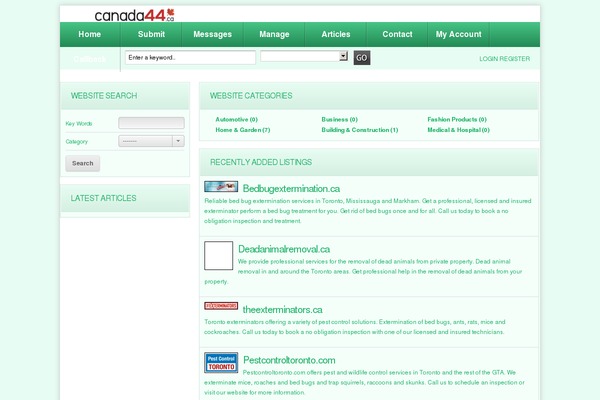Focus the Key Words input field

151,123
